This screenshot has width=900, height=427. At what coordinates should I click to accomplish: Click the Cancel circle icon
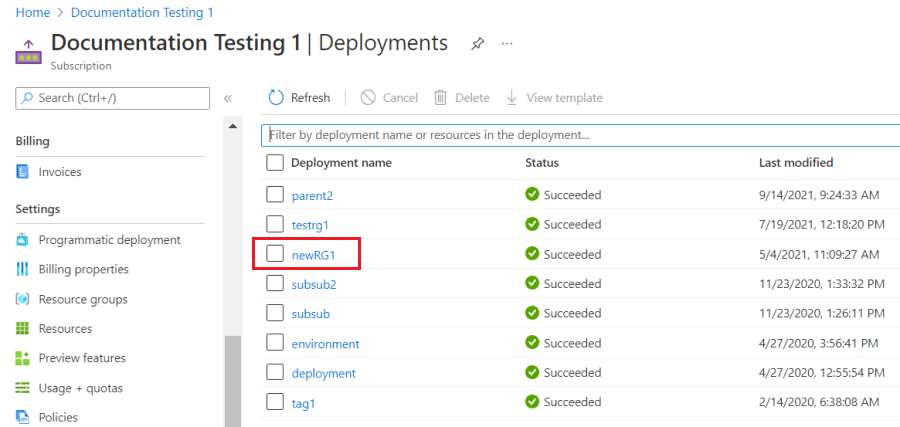[368, 98]
